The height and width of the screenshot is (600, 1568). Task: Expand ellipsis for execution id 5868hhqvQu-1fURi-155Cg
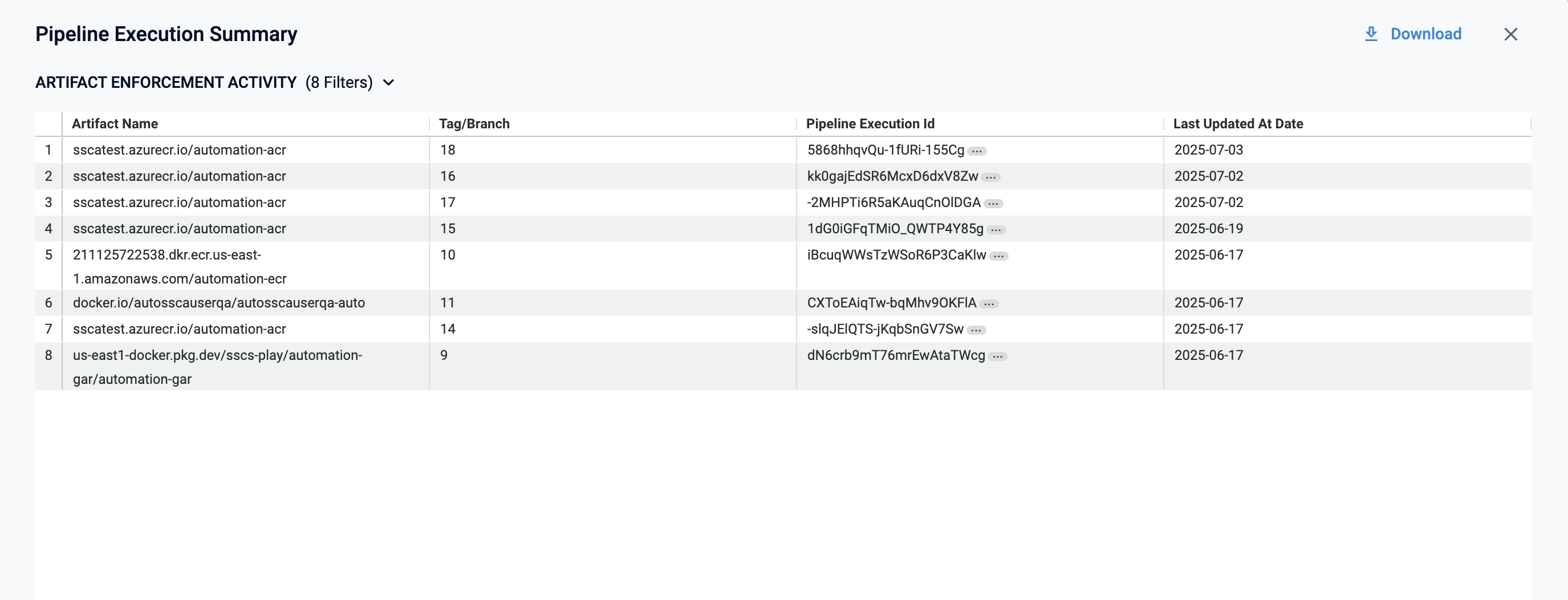tap(977, 151)
